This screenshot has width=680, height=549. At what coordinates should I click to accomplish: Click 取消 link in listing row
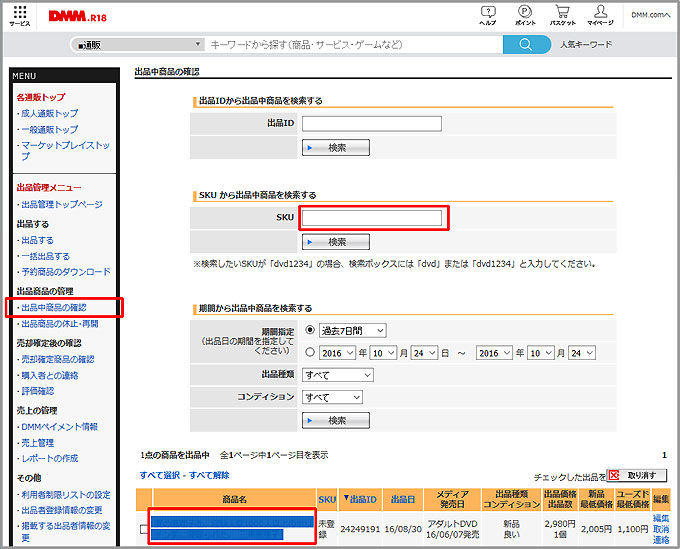661,529
